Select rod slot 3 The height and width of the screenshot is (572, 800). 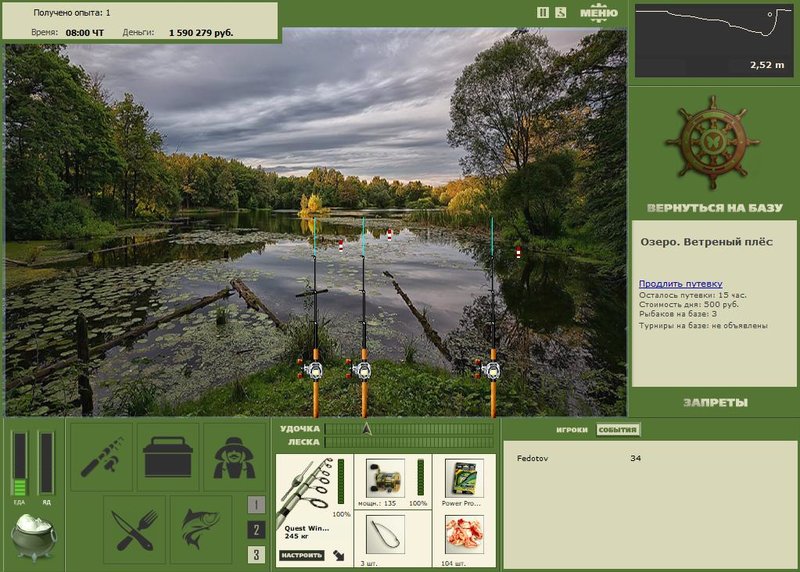click(x=256, y=554)
